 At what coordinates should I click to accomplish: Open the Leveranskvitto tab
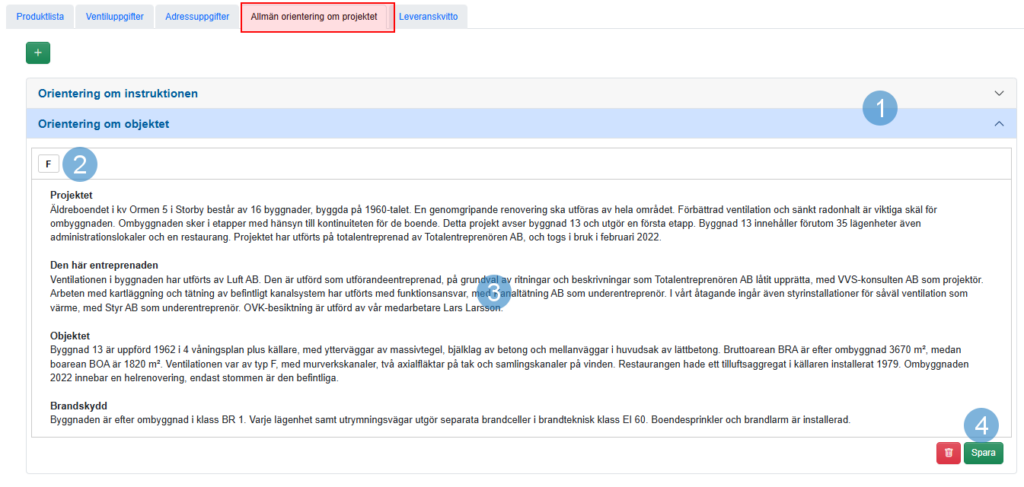[428, 17]
